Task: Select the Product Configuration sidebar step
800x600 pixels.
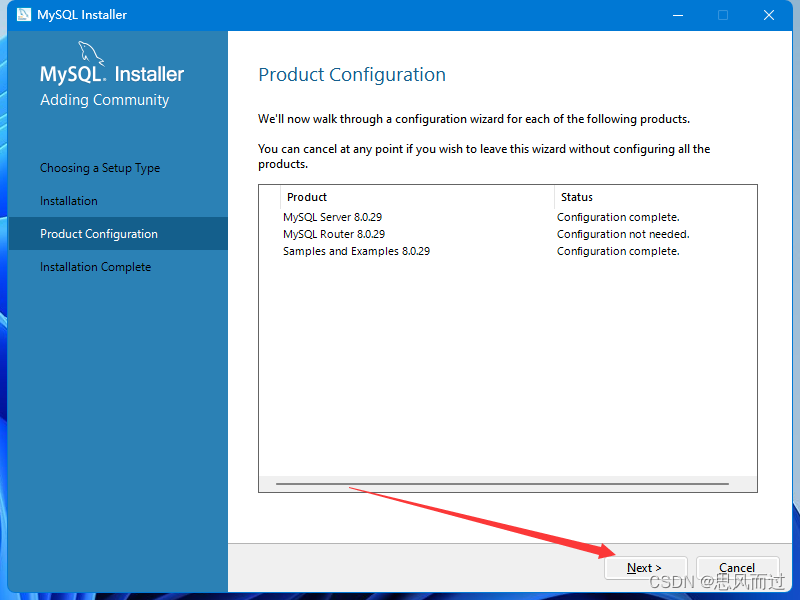Action: [x=118, y=234]
